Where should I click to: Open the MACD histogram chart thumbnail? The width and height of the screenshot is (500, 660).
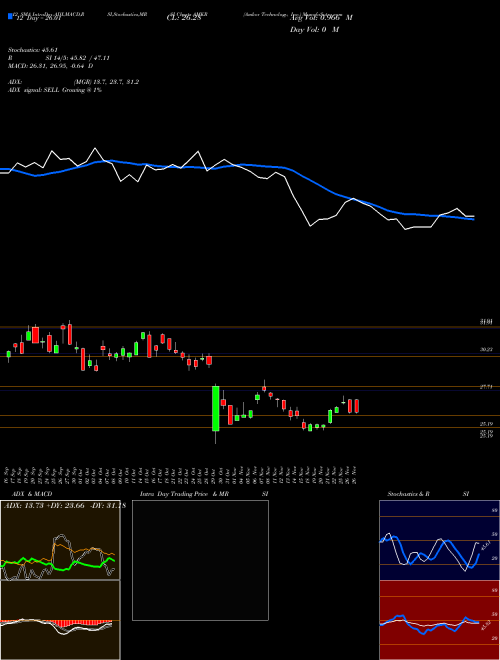[x=60, y=620]
